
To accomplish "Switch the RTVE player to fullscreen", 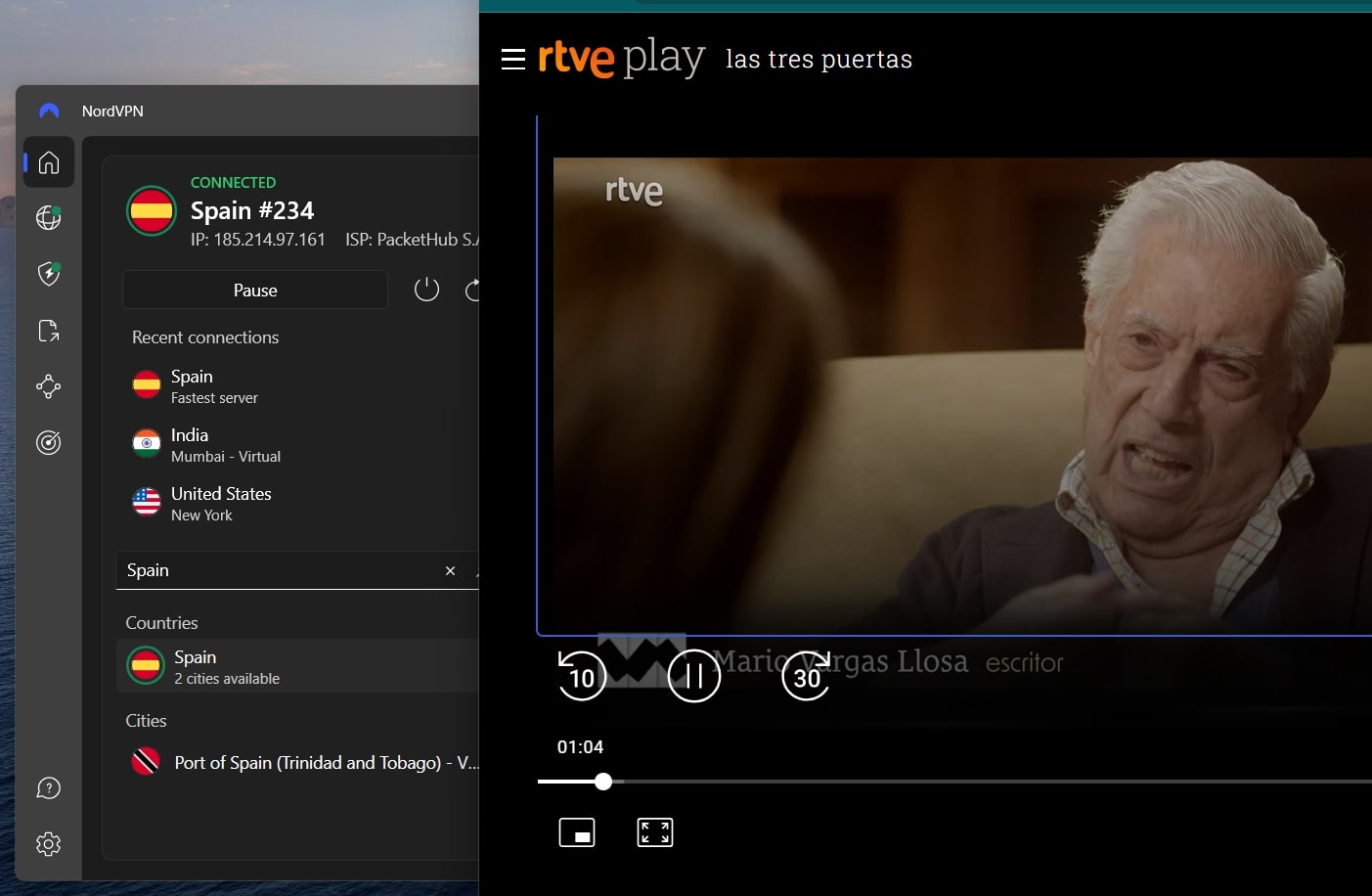I will point(654,832).
